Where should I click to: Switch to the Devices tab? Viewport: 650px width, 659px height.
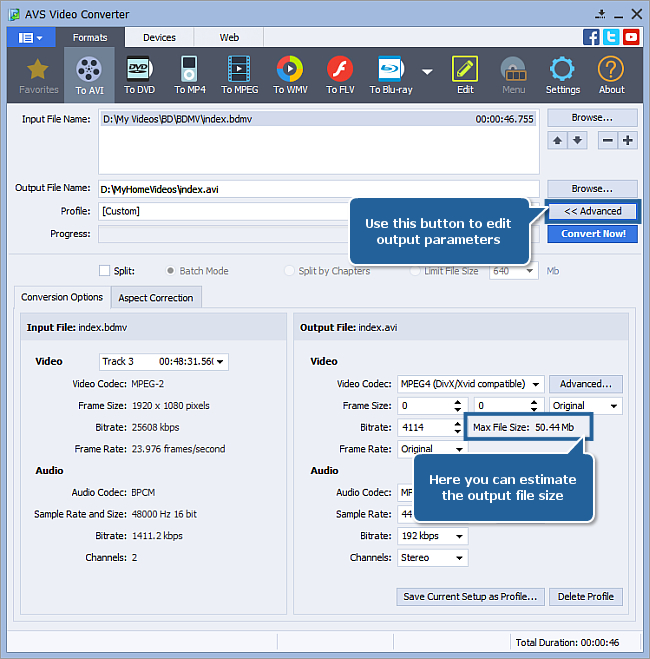(x=159, y=37)
